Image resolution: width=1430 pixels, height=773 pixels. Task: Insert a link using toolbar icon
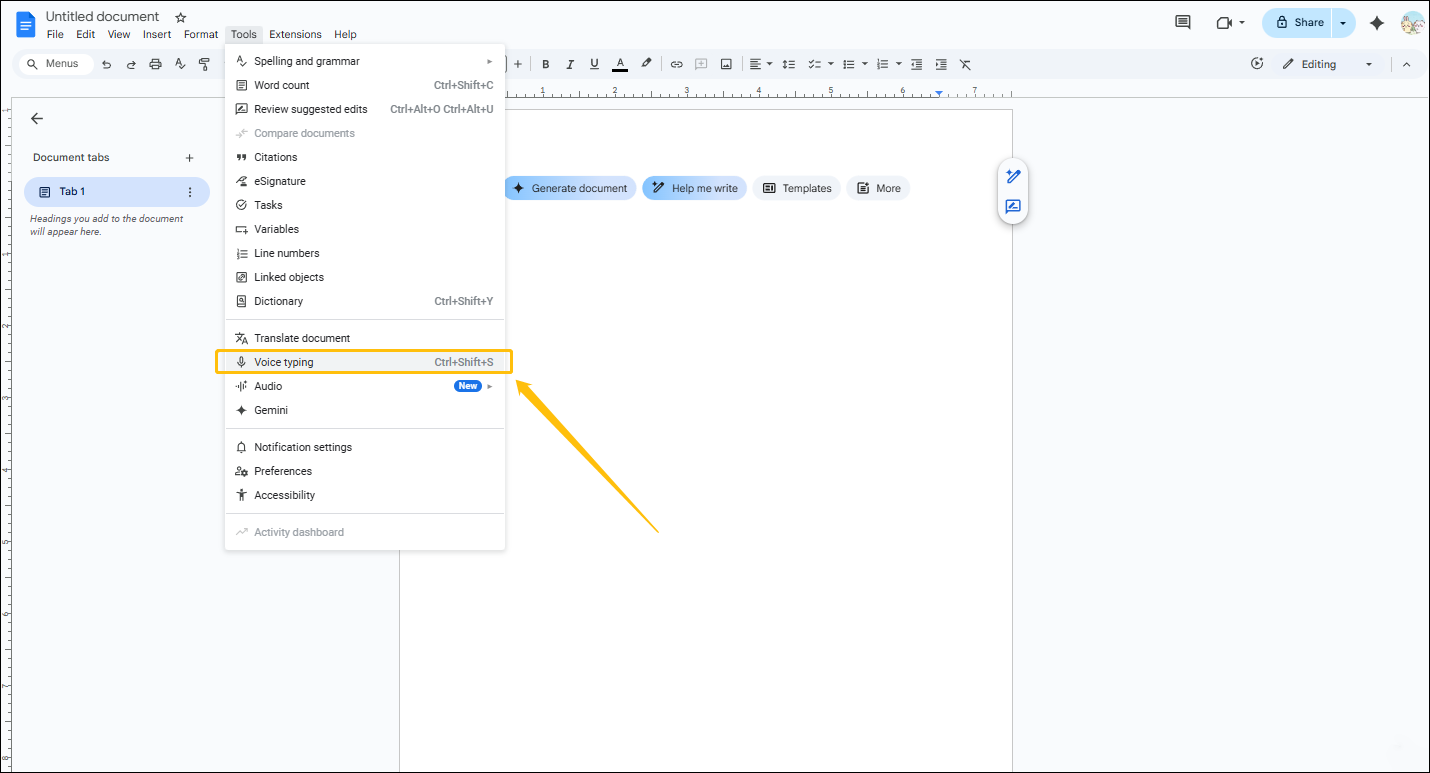tap(676, 64)
